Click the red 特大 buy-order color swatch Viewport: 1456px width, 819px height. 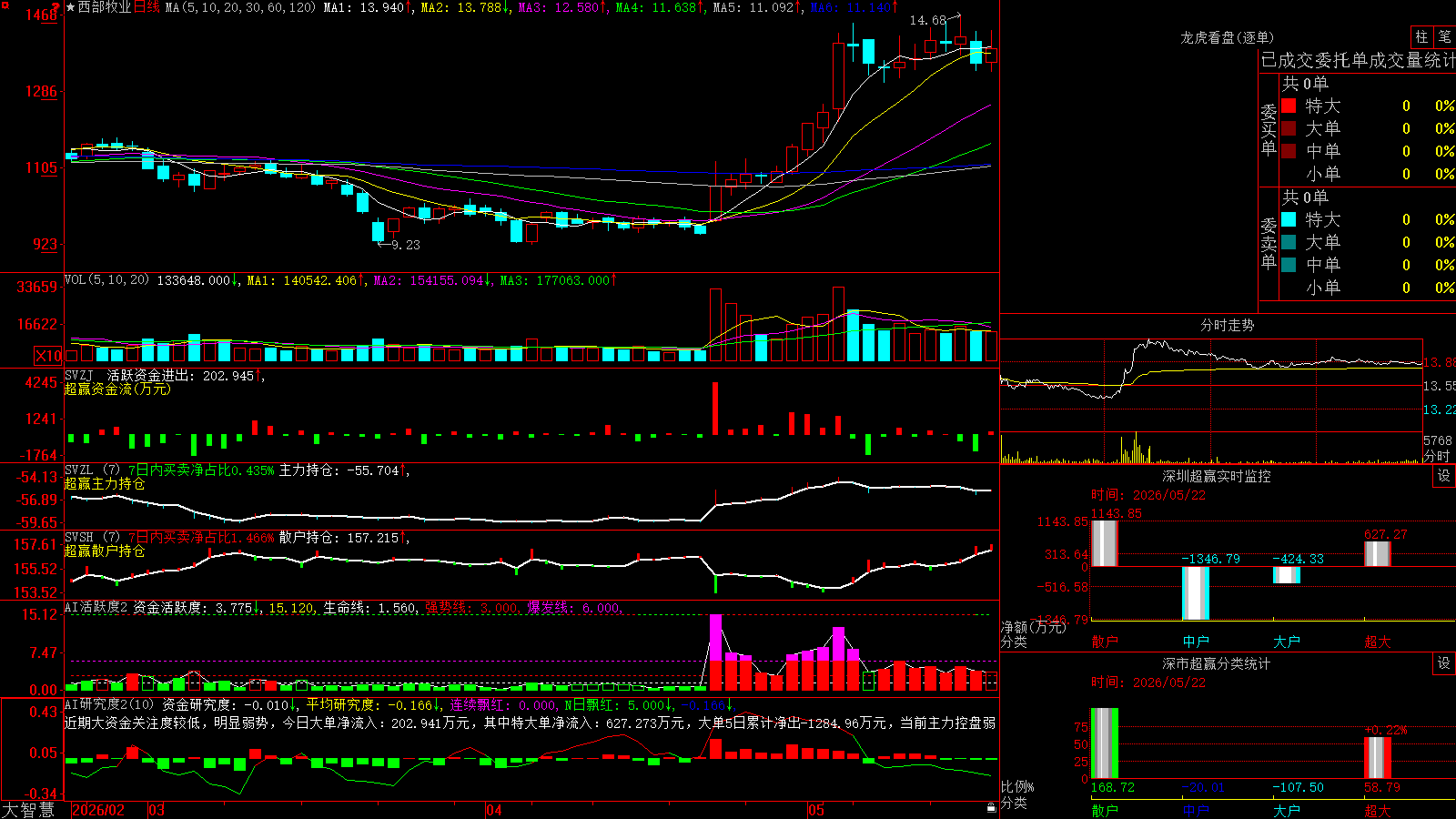coord(1289,106)
